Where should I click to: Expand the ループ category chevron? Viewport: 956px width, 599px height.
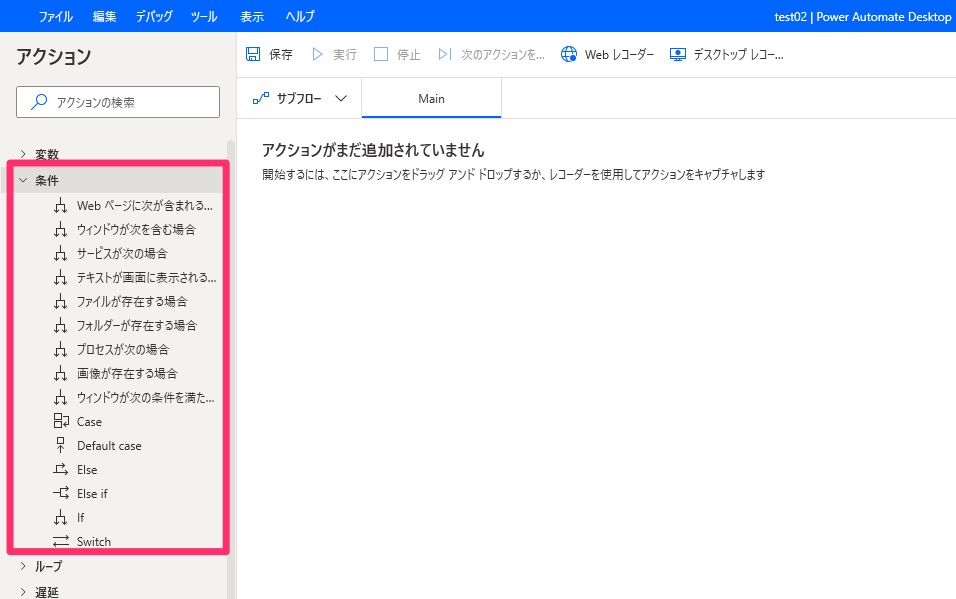[23, 566]
